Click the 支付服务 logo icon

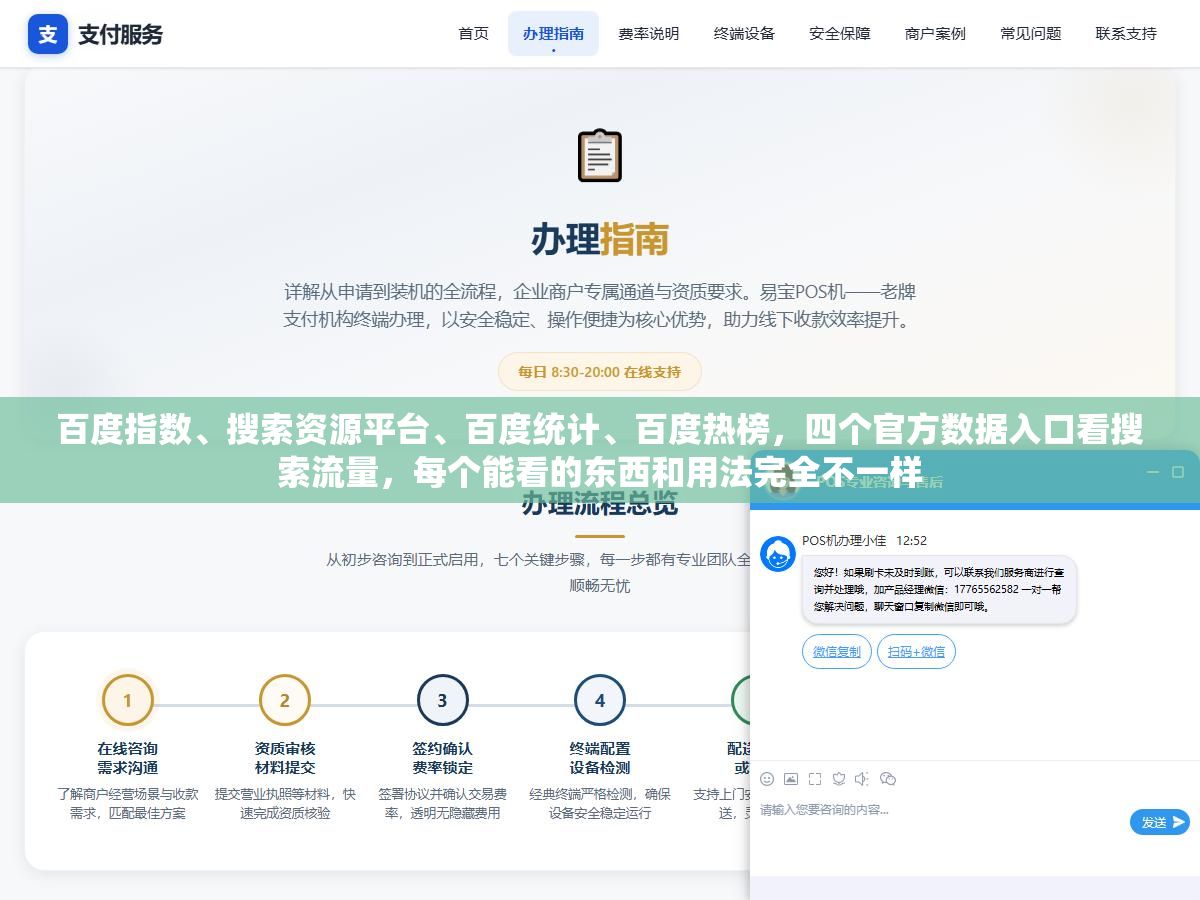[48, 34]
